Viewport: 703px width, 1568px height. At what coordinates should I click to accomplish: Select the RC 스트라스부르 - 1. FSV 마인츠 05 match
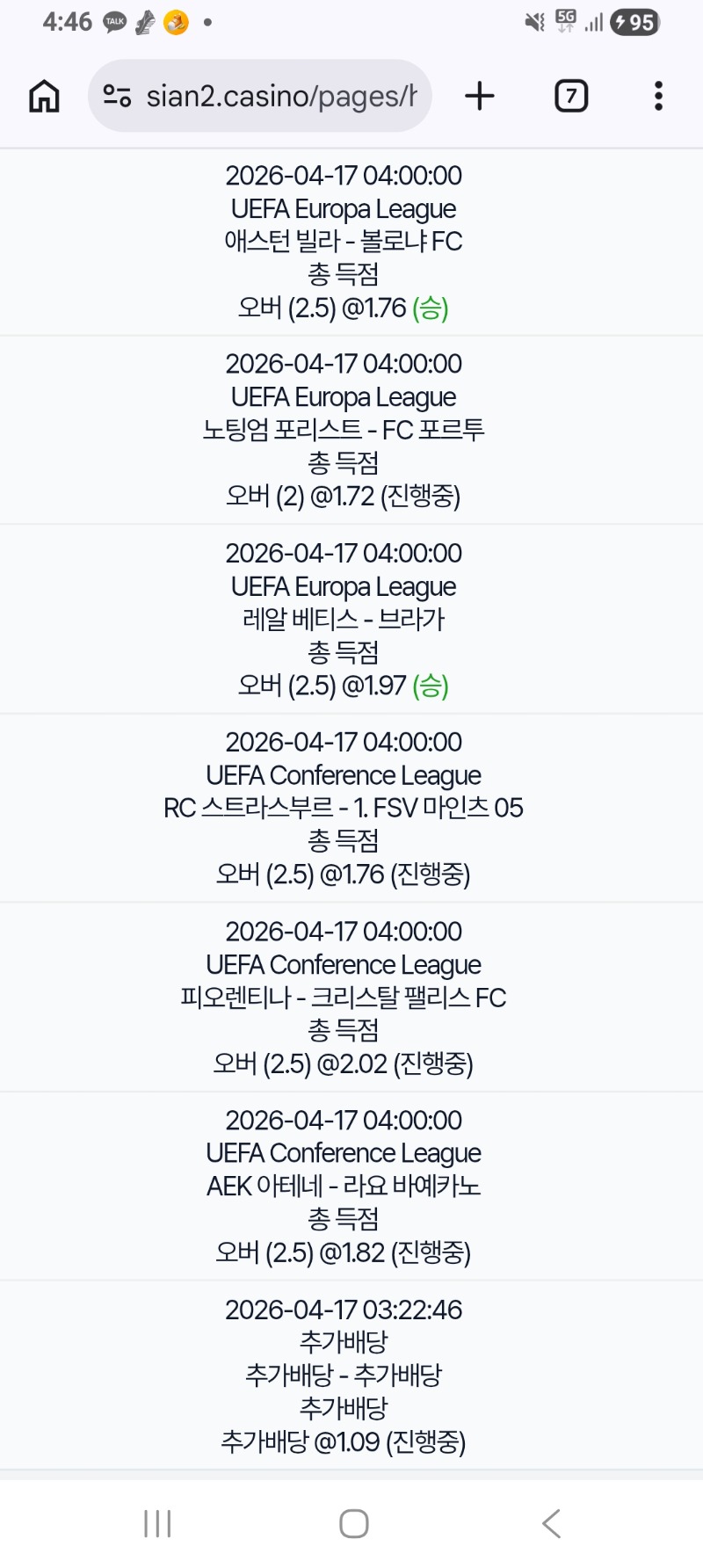tap(344, 808)
